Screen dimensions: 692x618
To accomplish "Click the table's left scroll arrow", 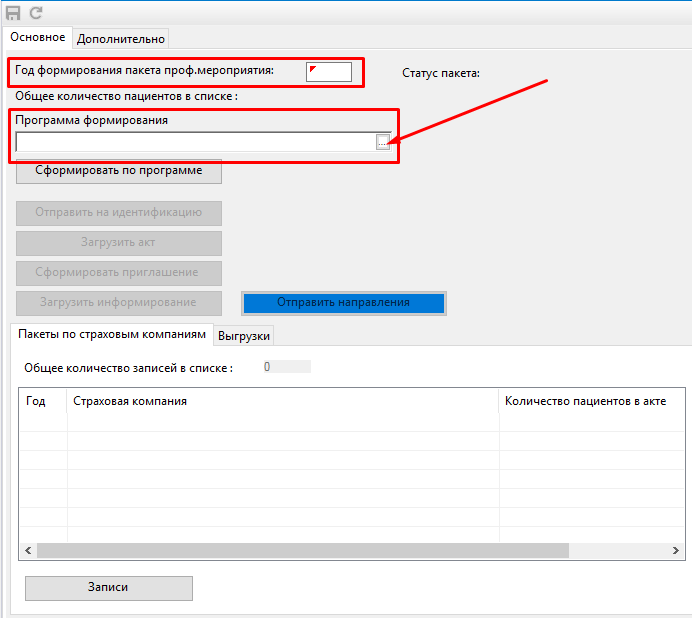I will 28,550.
